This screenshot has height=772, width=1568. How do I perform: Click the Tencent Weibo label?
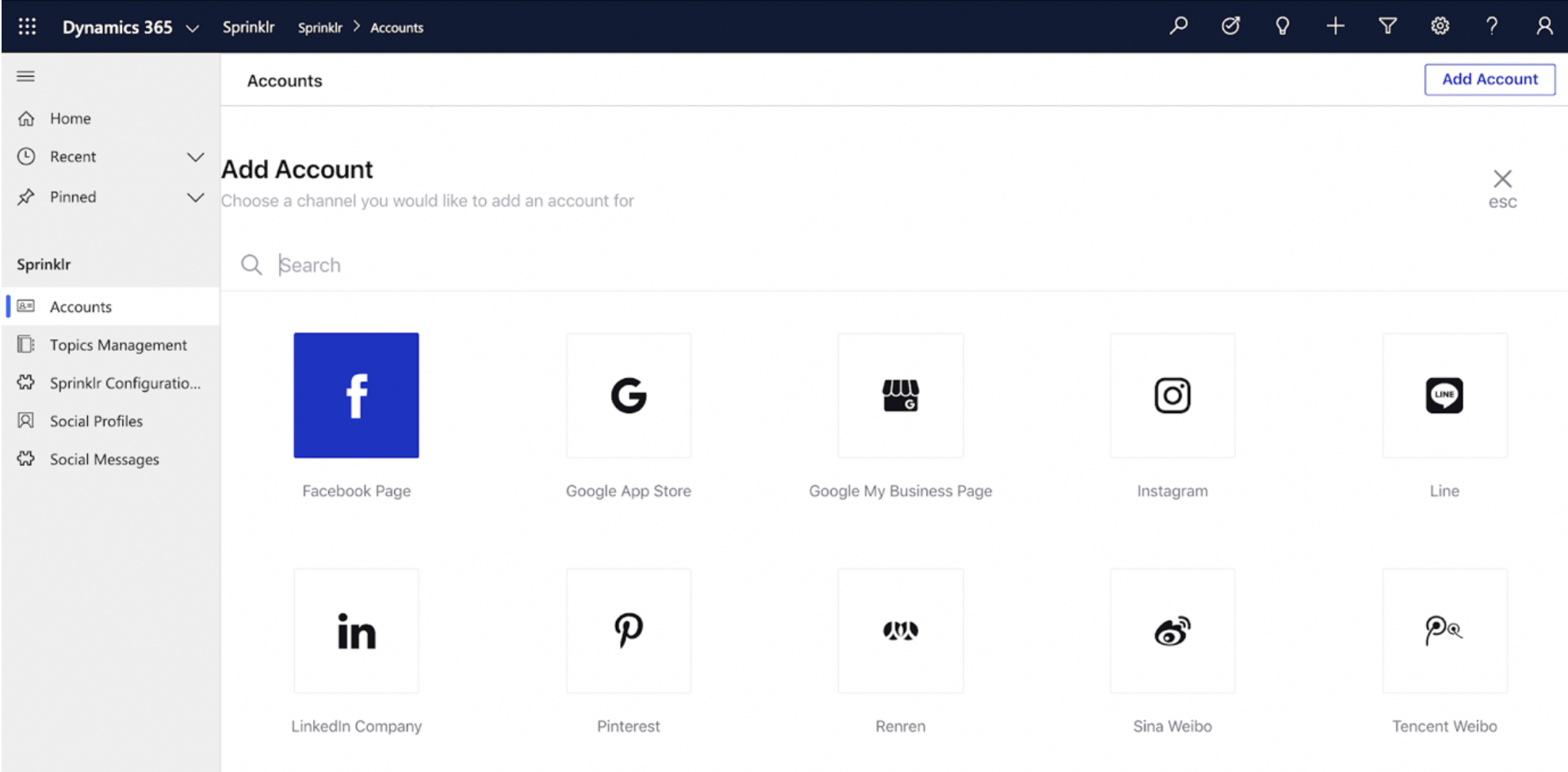tap(1444, 726)
